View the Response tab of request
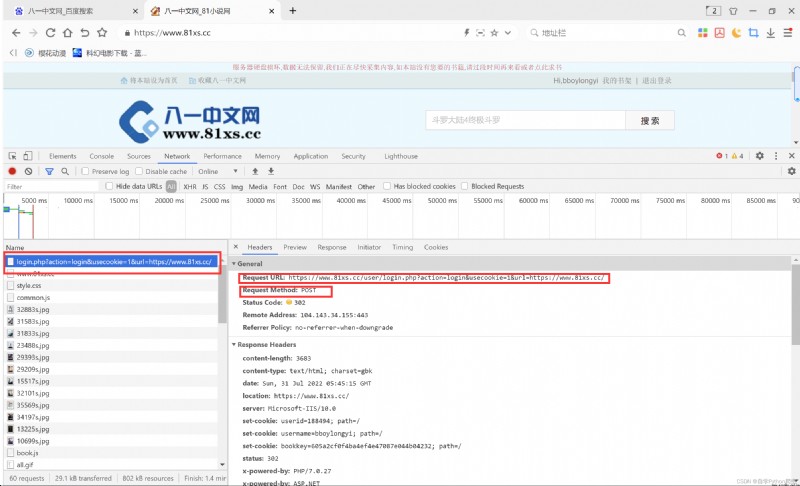Image resolution: width=800 pixels, height=486 pixels. coord(332,247)
